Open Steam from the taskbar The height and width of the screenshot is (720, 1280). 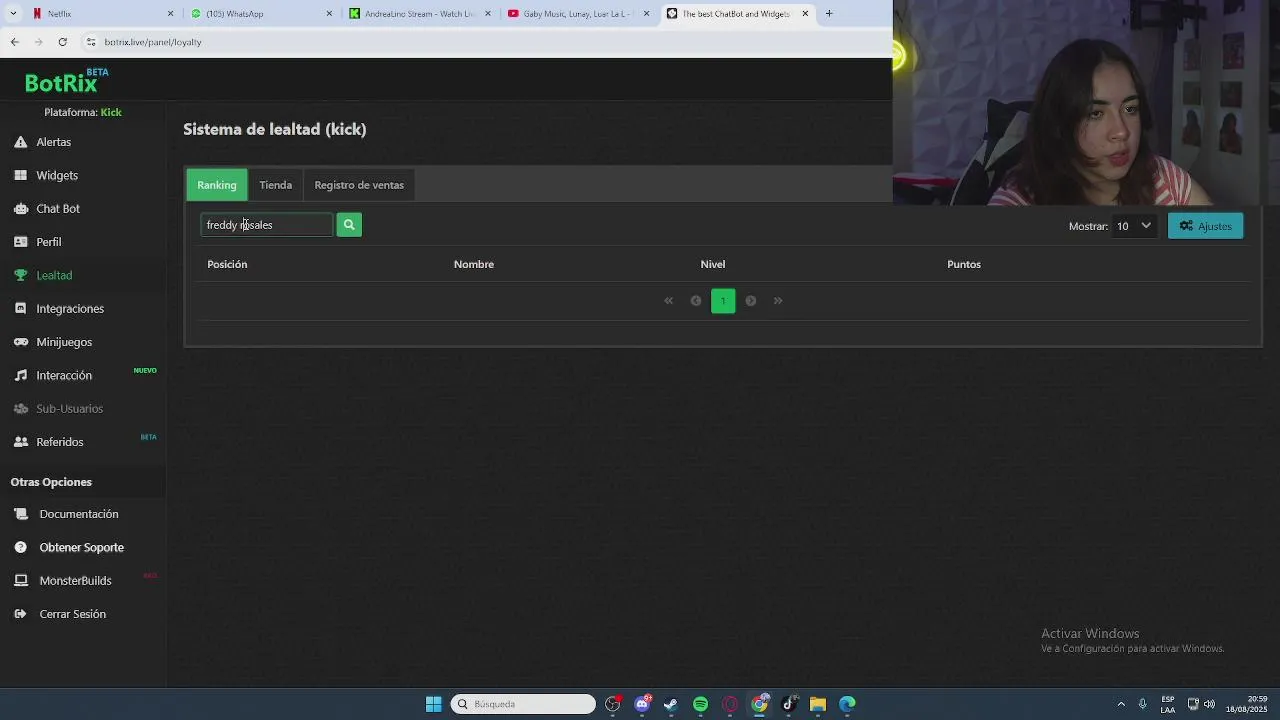pyautogui.click(x=671, y=704)
